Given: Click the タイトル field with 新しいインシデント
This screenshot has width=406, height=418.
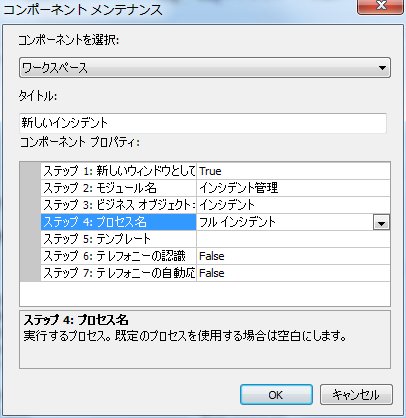Looking at the screenshot, I should coord(203,123).
